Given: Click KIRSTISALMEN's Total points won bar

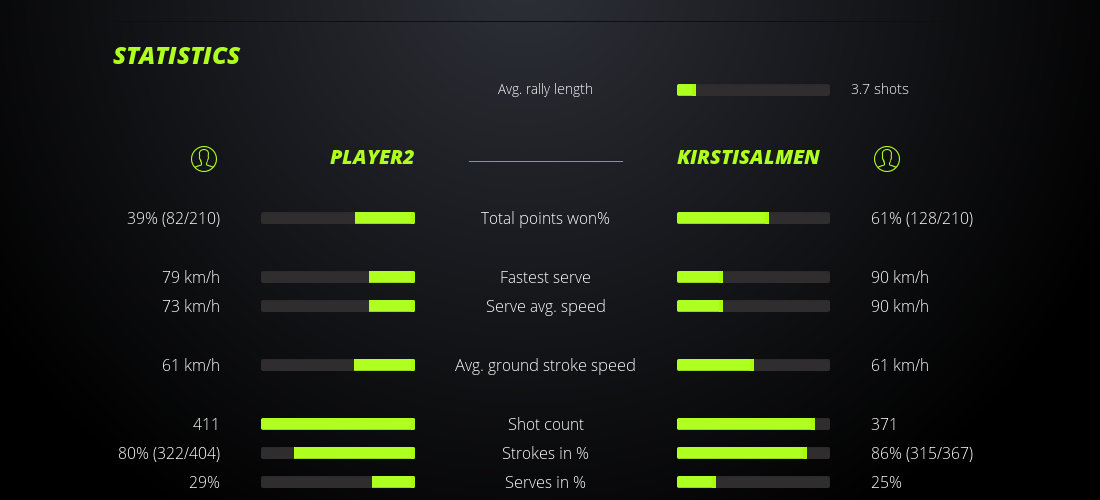Looking at the screenshot, I should [753, 218].
